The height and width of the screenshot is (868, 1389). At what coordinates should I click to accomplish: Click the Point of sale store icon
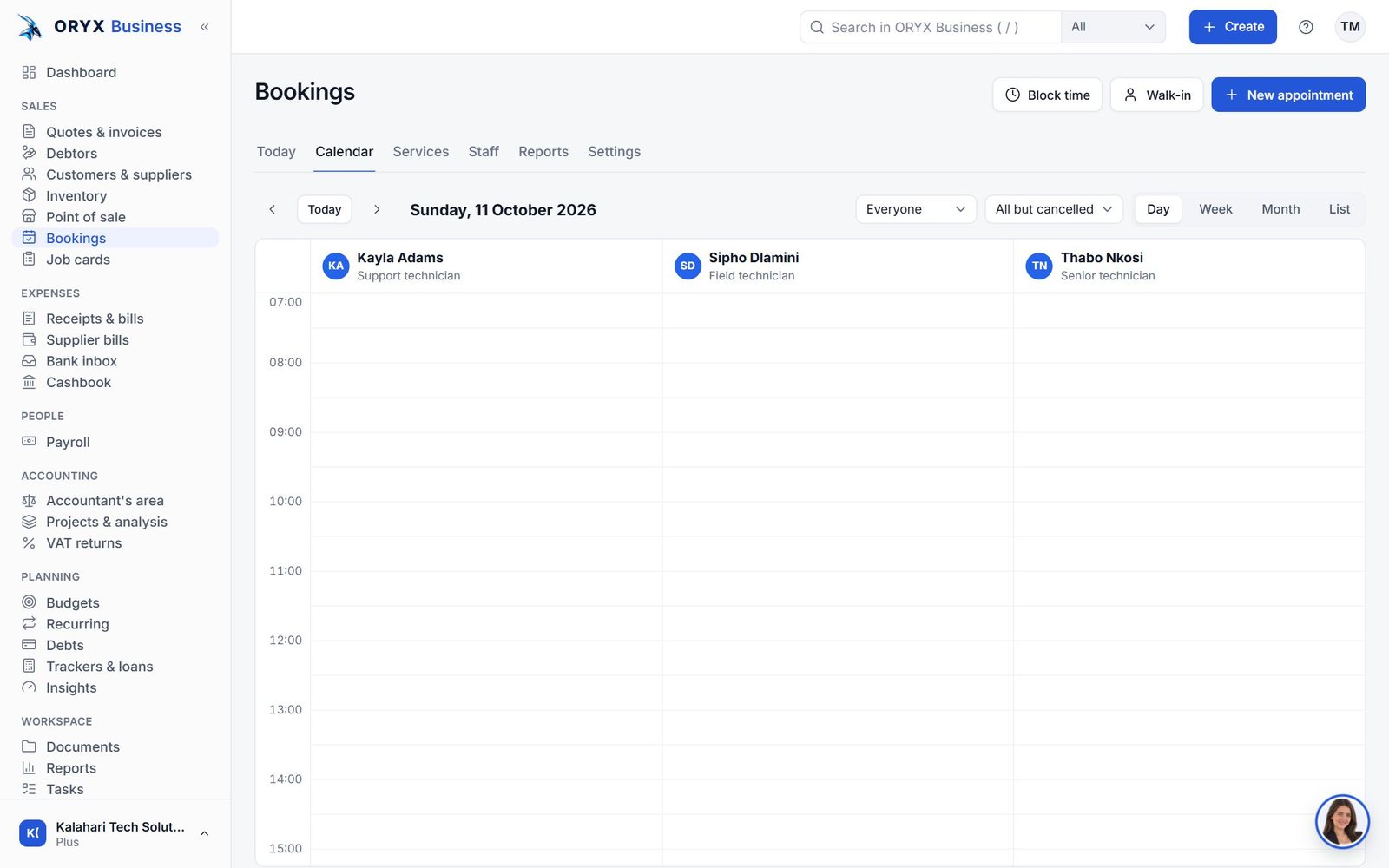29,217
